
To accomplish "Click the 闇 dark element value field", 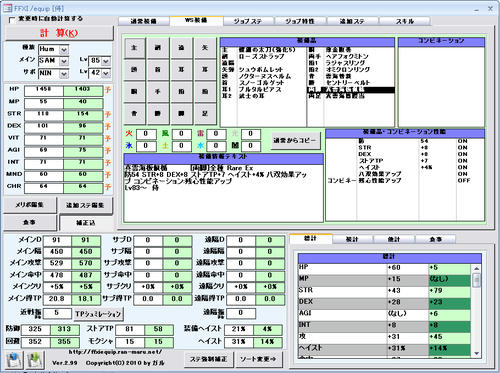I will pos(251,146).
